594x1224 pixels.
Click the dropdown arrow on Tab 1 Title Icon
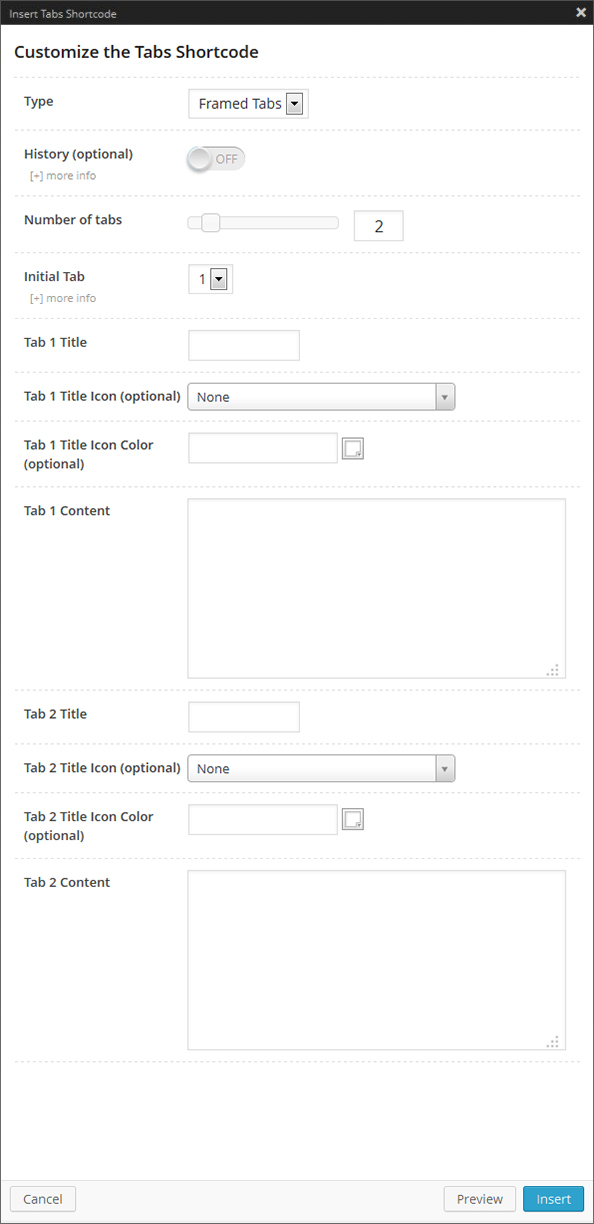coord(445,396)
